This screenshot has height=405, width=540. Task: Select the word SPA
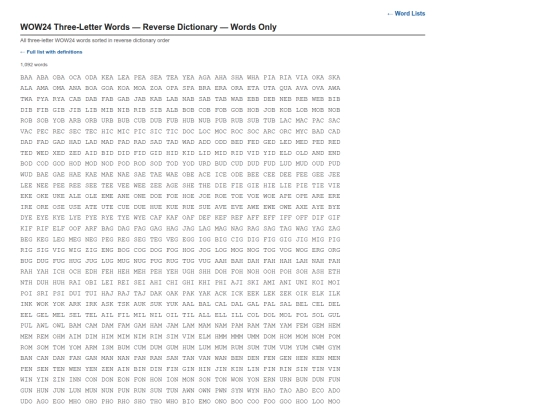pos(188,88)
